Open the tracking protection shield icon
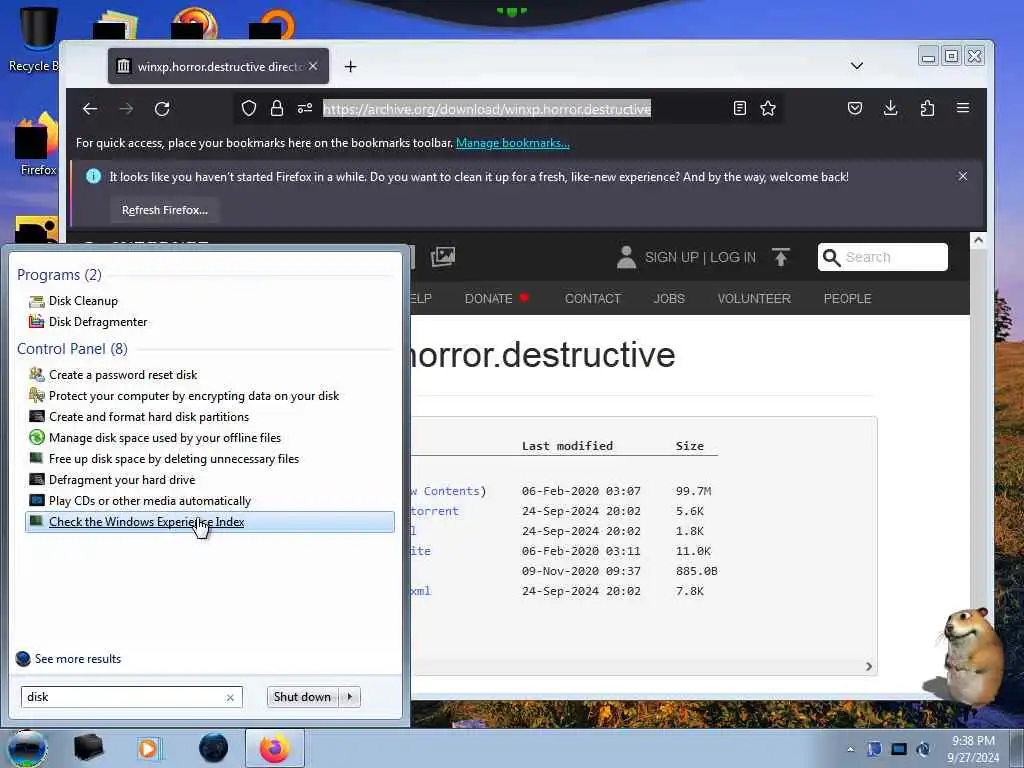1024x768 pixels. pyautogui.click(x=249, y=108)
